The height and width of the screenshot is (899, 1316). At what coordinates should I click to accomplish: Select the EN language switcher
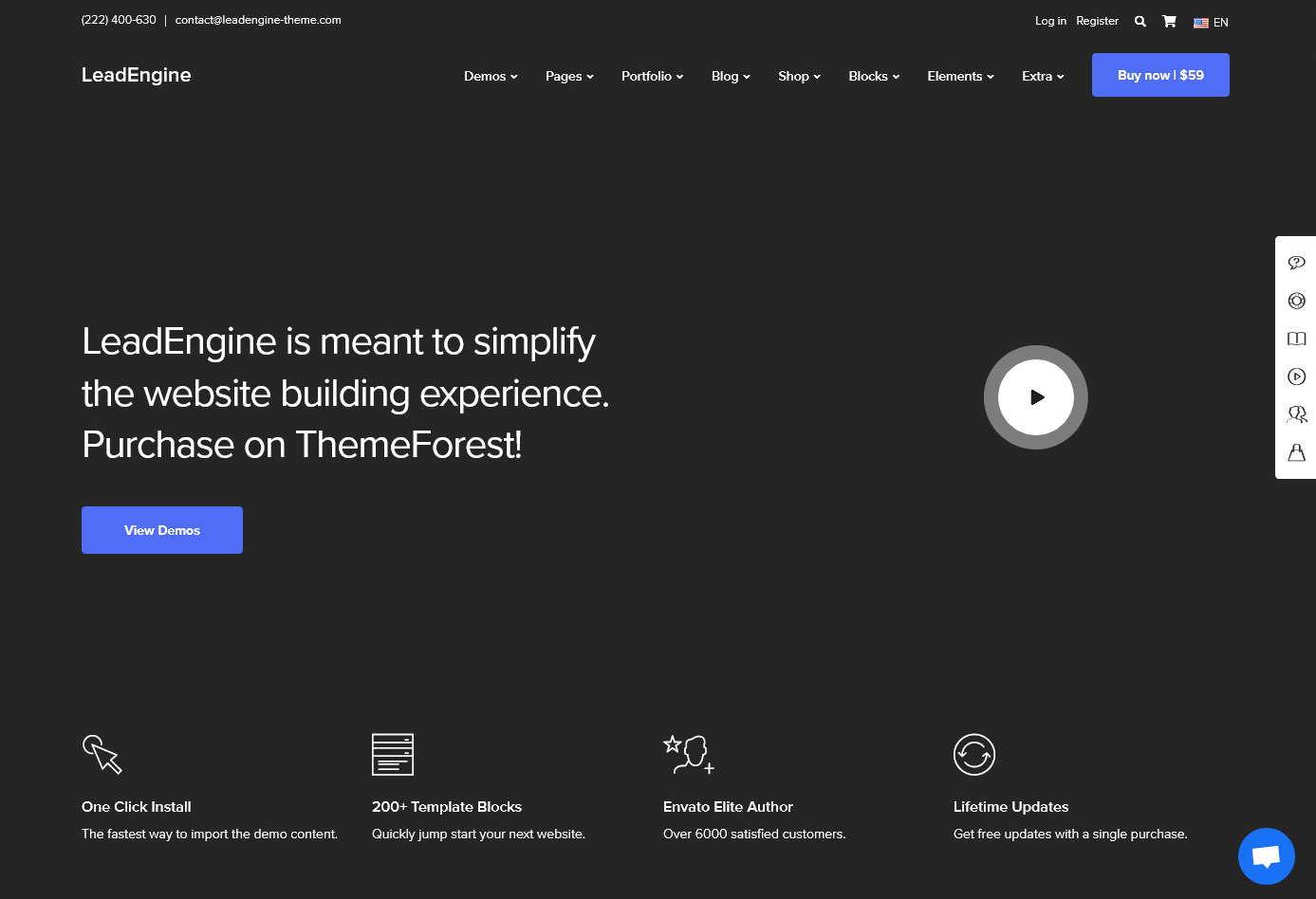point(1211,22)
